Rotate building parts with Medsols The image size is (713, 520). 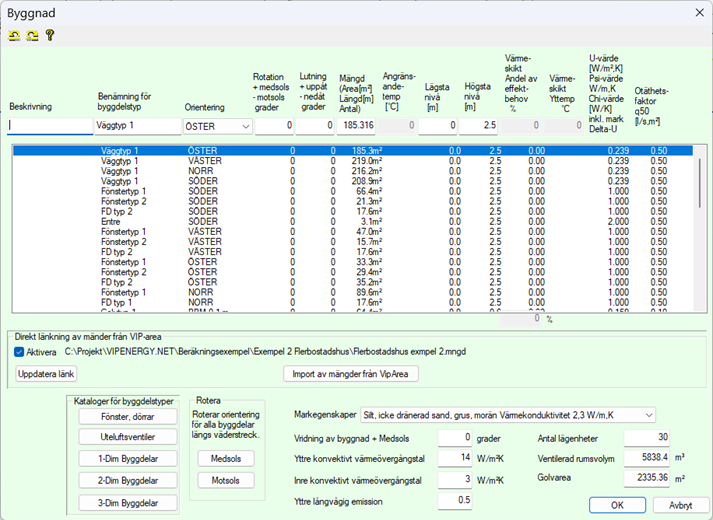(x=226, y=458)
